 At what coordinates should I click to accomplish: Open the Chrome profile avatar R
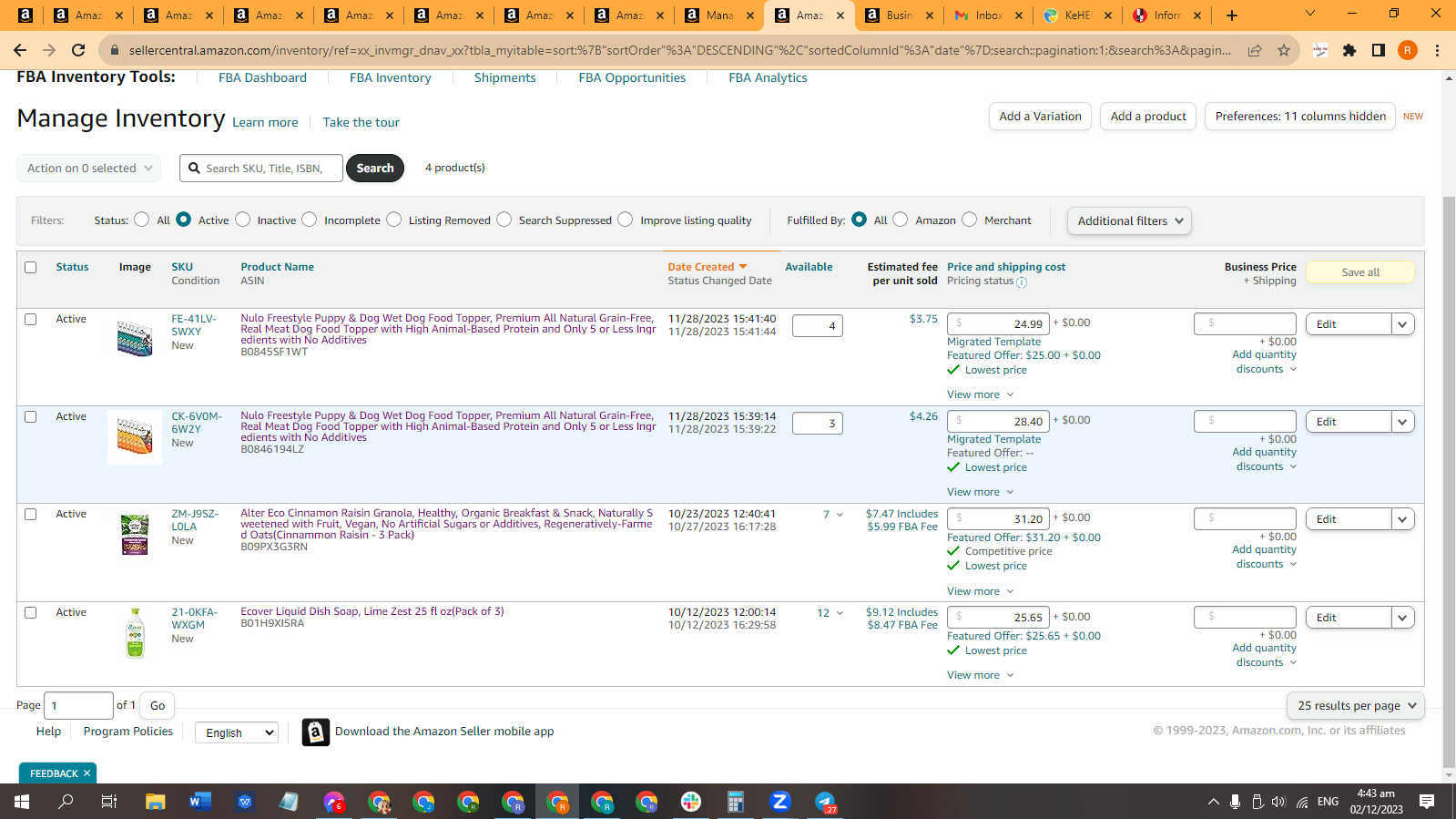click(x=1408, y=50)
